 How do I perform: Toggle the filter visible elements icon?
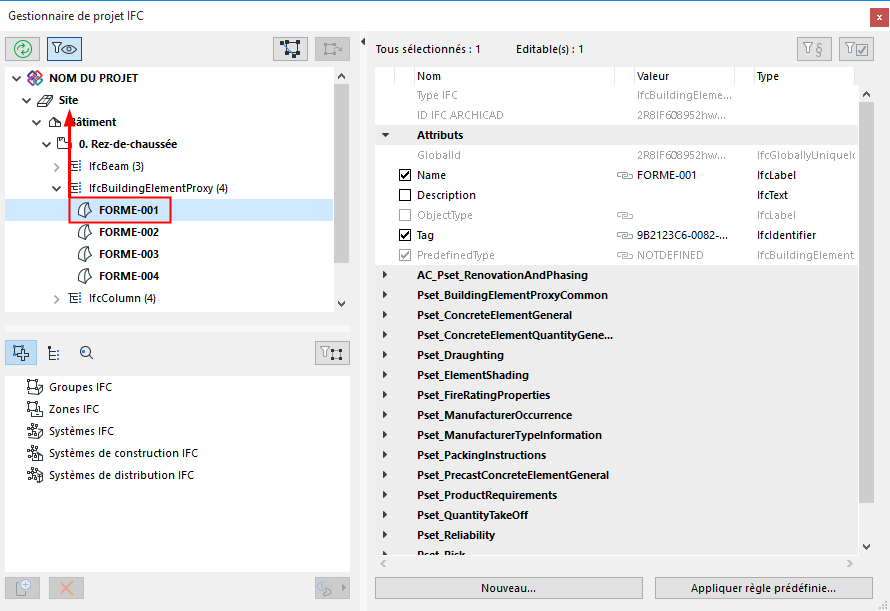pos(64,48)
